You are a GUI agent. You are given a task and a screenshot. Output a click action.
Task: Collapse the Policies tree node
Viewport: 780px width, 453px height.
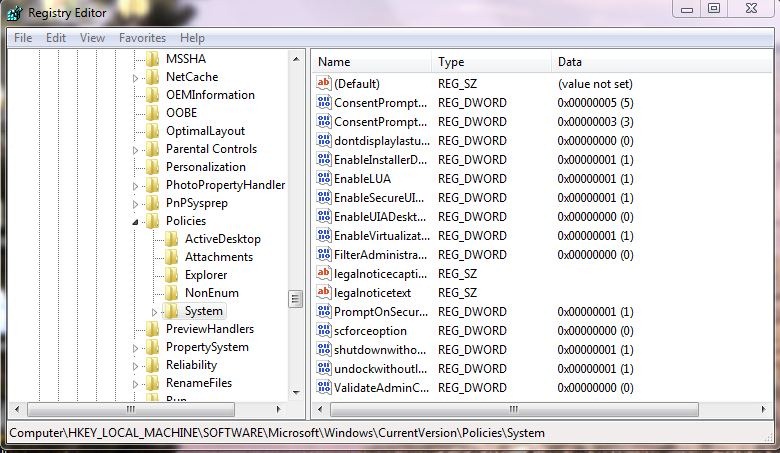click(136, 221)
